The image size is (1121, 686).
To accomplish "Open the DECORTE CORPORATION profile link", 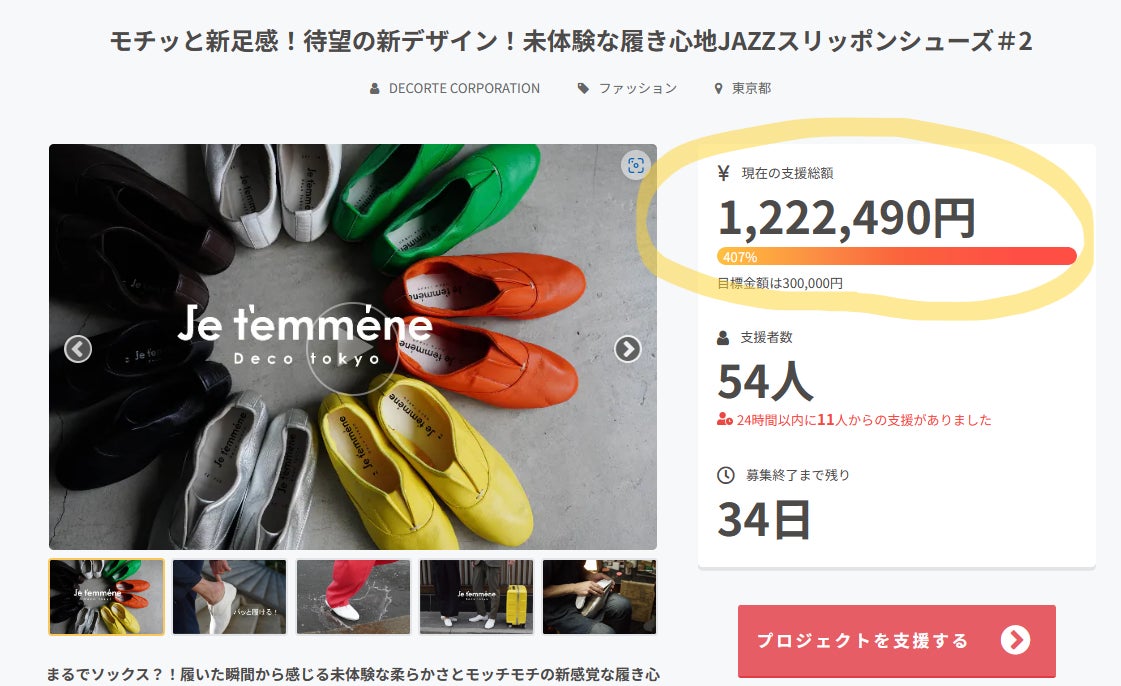I will point(464,88).
